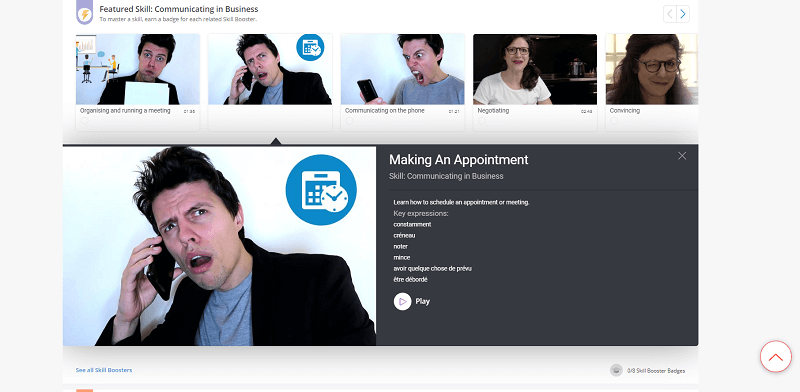Go to next Skill Booster carousel page
Viewport: 800px width, 392px height.
point(683,14)
